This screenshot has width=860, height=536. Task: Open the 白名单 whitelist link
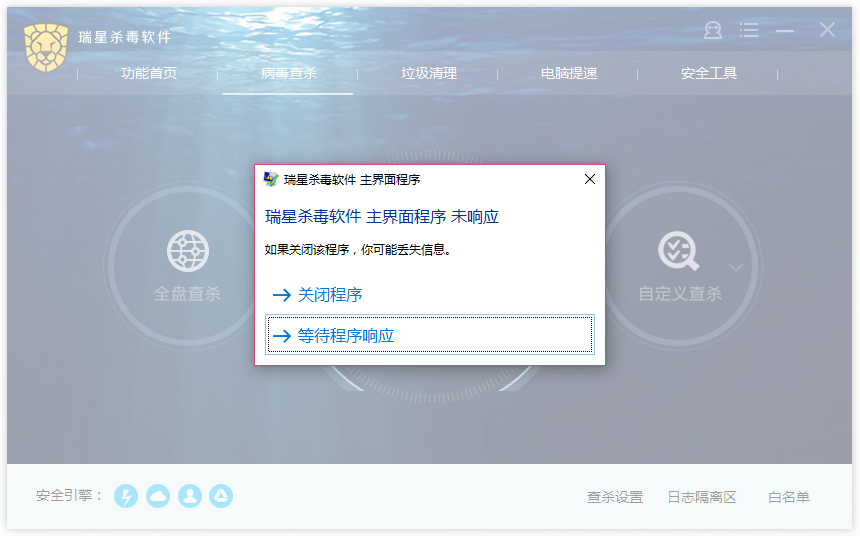coord(789,497)
